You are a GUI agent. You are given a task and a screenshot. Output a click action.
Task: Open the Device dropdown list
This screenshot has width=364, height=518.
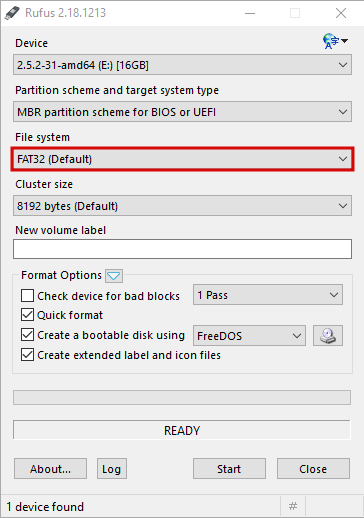pos(182,65)
